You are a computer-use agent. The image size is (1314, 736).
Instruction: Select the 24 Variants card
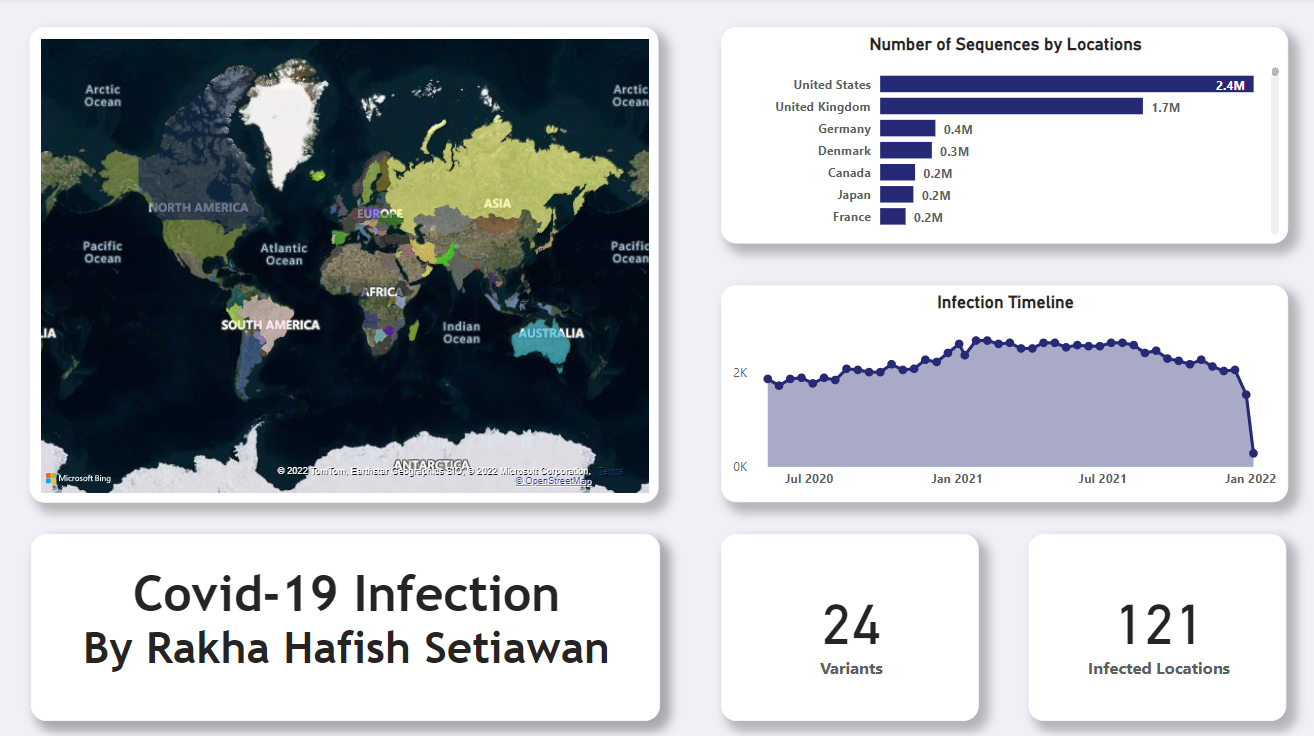coord(851,628)
